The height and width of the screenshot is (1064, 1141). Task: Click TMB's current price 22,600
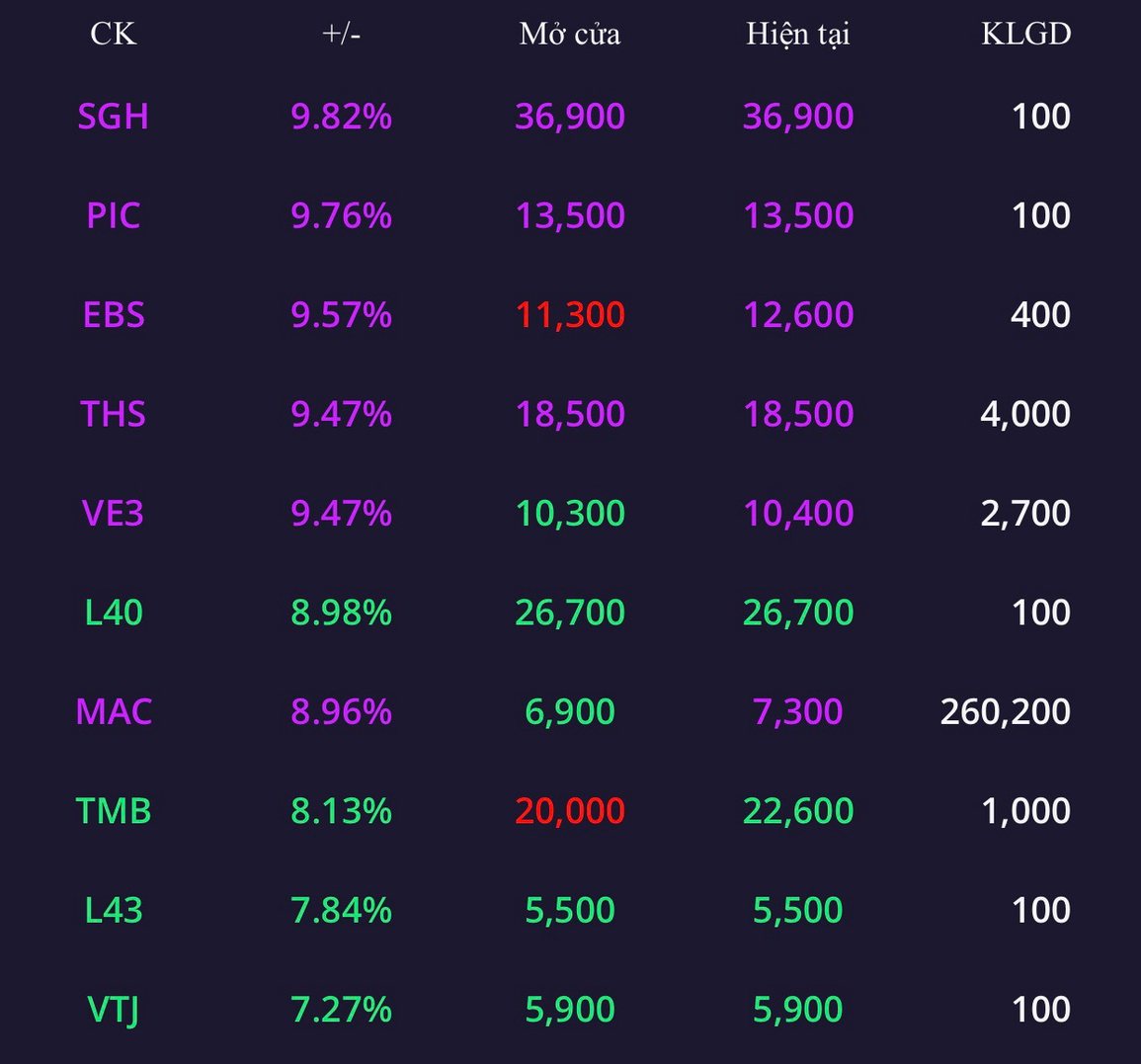pyautogui.click(x=797, y=811)
